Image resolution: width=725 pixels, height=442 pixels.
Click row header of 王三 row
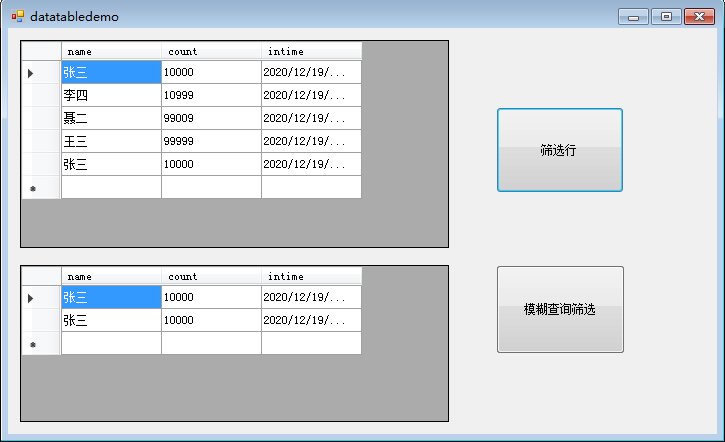point(41,141)
